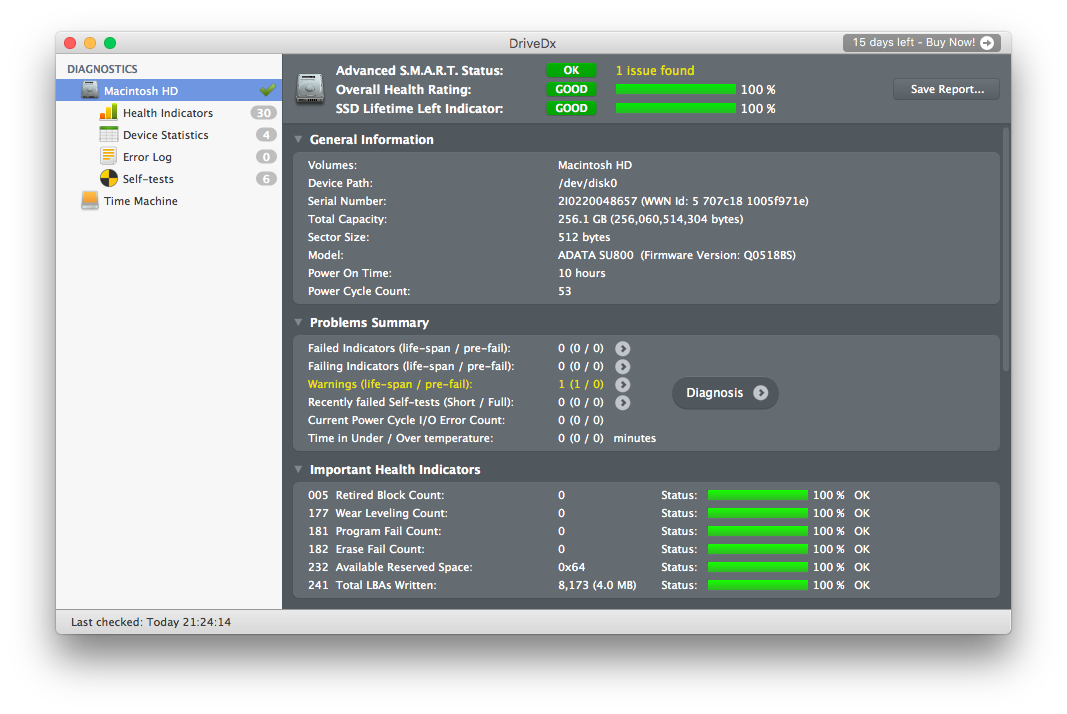Click the device path /dev/disk0 value
1067x714 pixels.
tap(587, 183)
